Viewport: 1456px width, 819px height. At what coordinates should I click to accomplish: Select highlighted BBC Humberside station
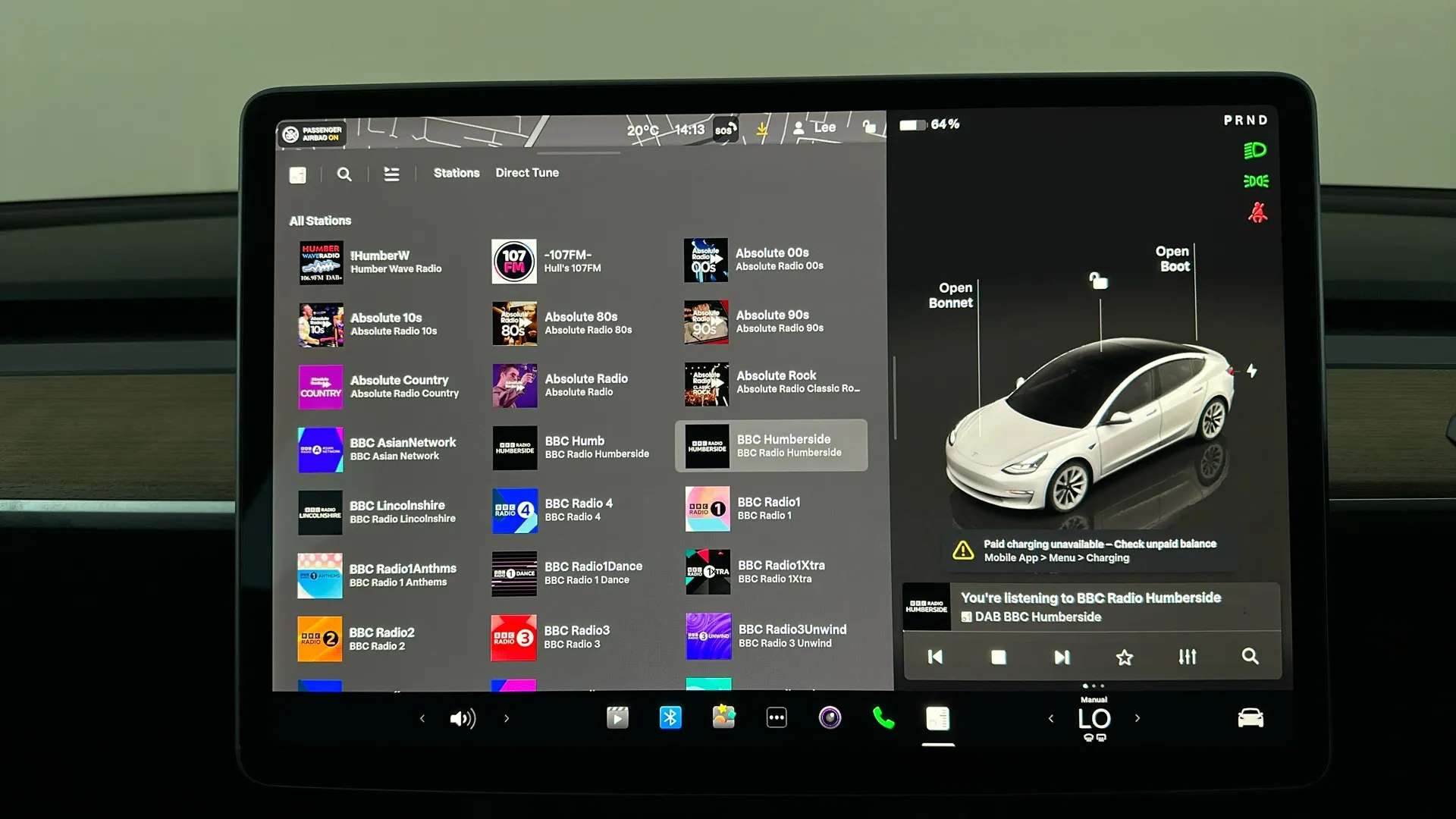click(x=771, y=446)
